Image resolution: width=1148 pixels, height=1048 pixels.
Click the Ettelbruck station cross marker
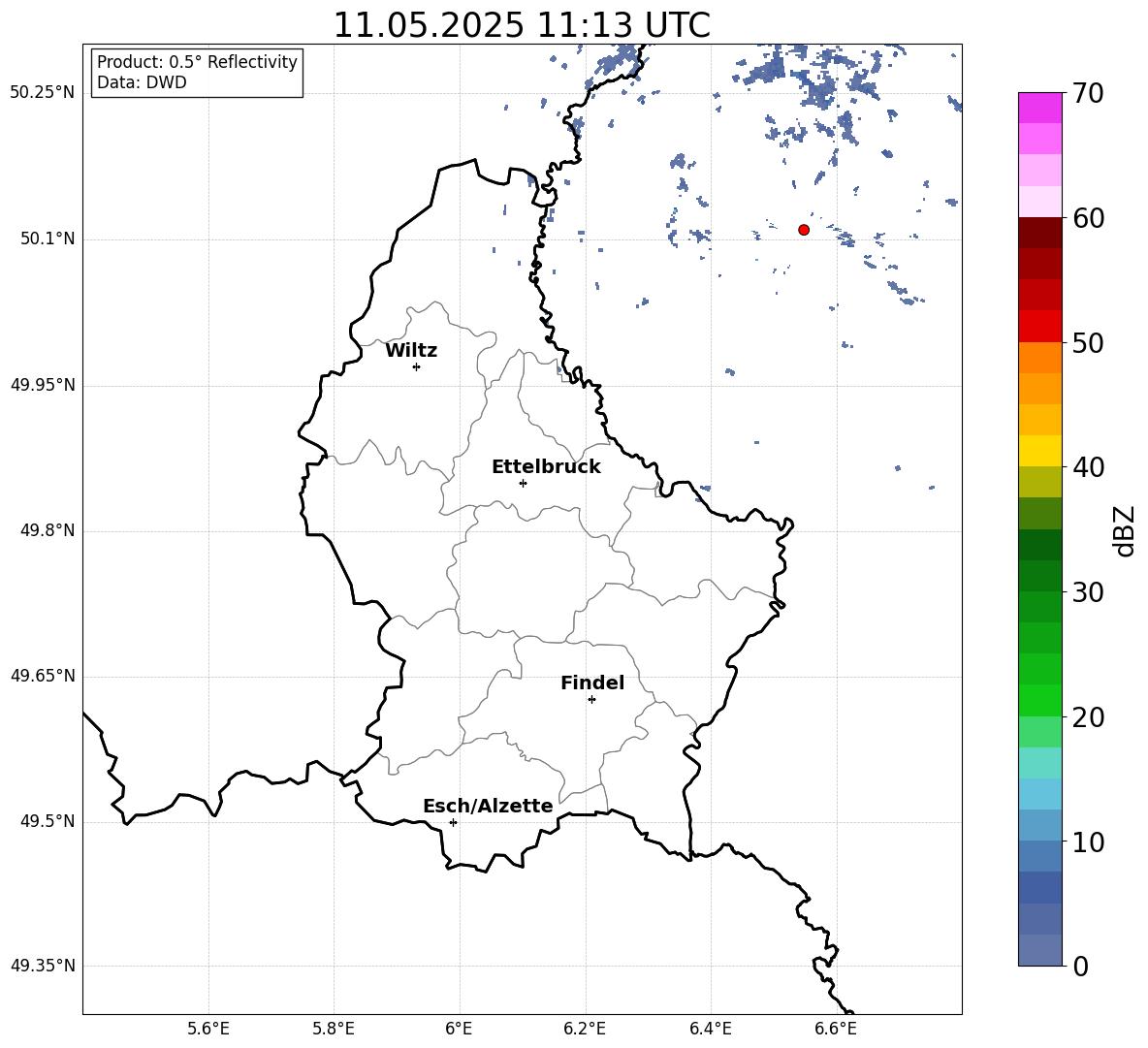coord(523,483)
